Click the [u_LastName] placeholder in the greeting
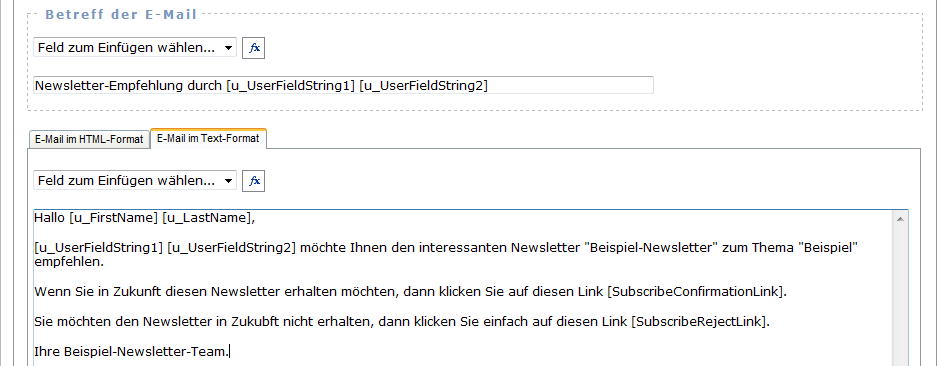This screenshot has width=948, height=366. click(206, 218)
